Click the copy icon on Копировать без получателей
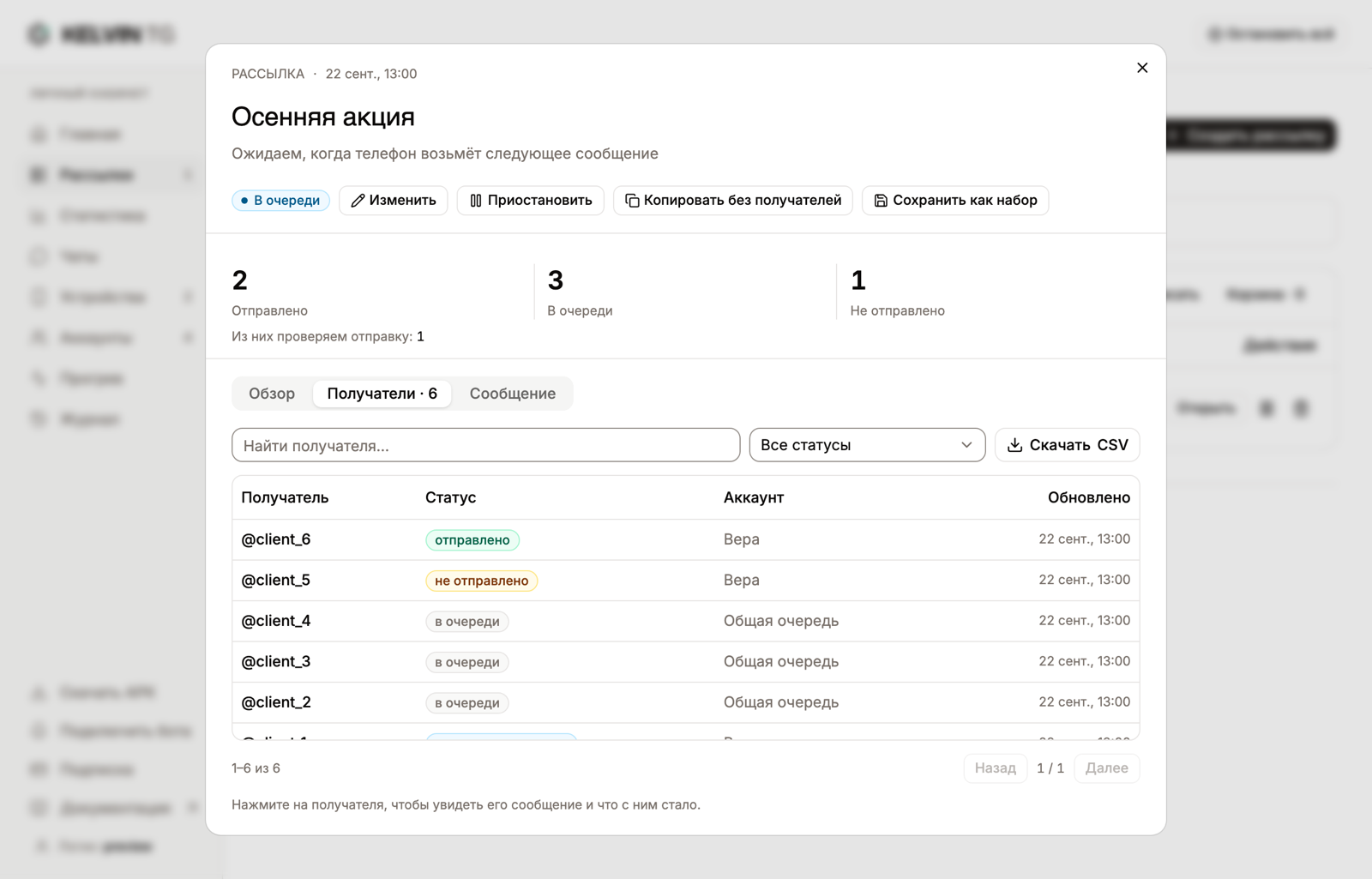 click(x=632, y=201)
